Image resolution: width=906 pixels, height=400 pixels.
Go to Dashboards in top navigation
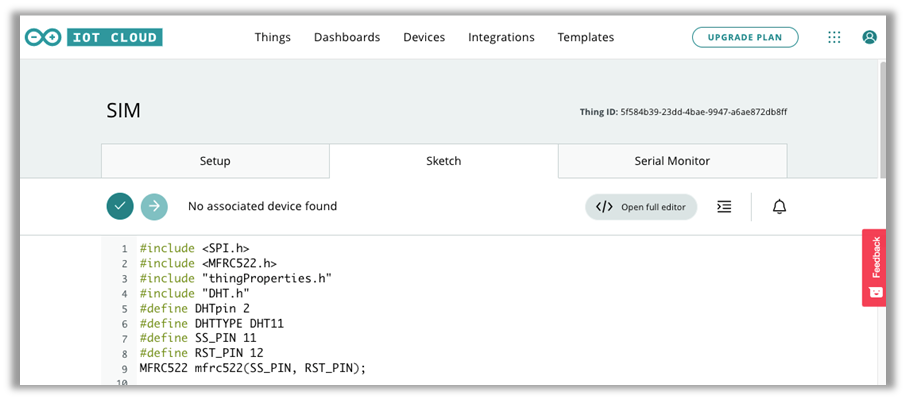pos(347,37)
